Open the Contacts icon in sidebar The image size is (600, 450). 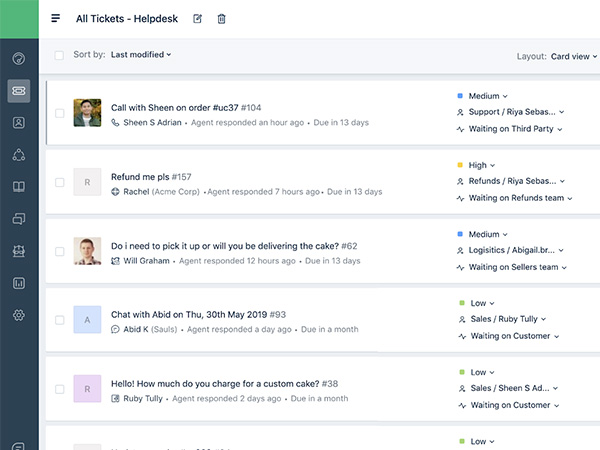(19, 122)
